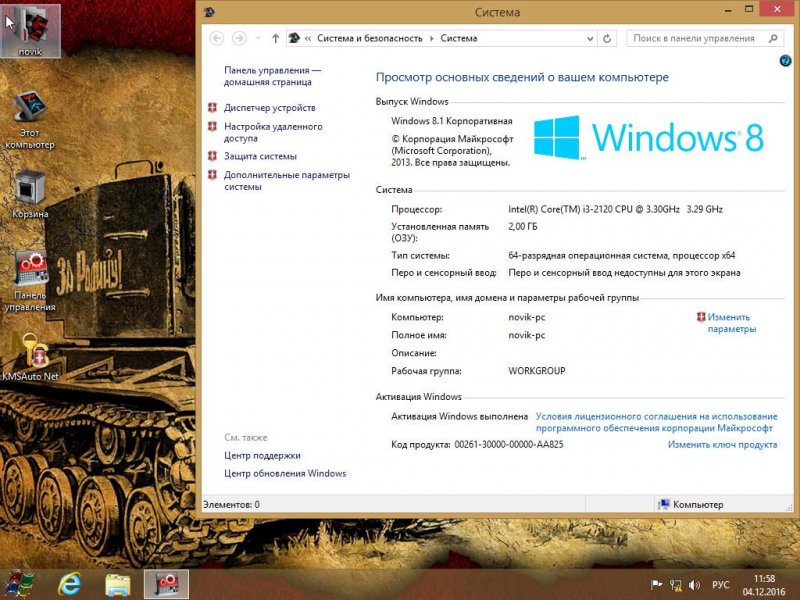This screenshot has height=600, width=800.
Task: Click Изменить параметры link
Action: point(731,323)
